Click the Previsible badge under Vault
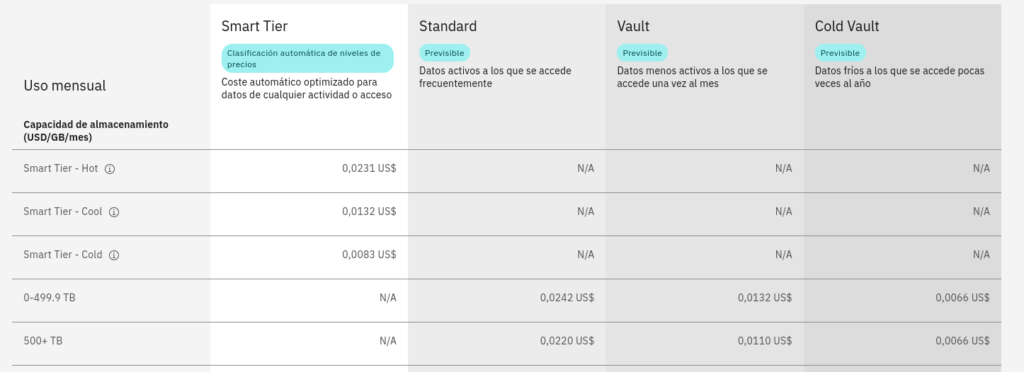This screenshot has height=372, width=1024. pos(643,53)
